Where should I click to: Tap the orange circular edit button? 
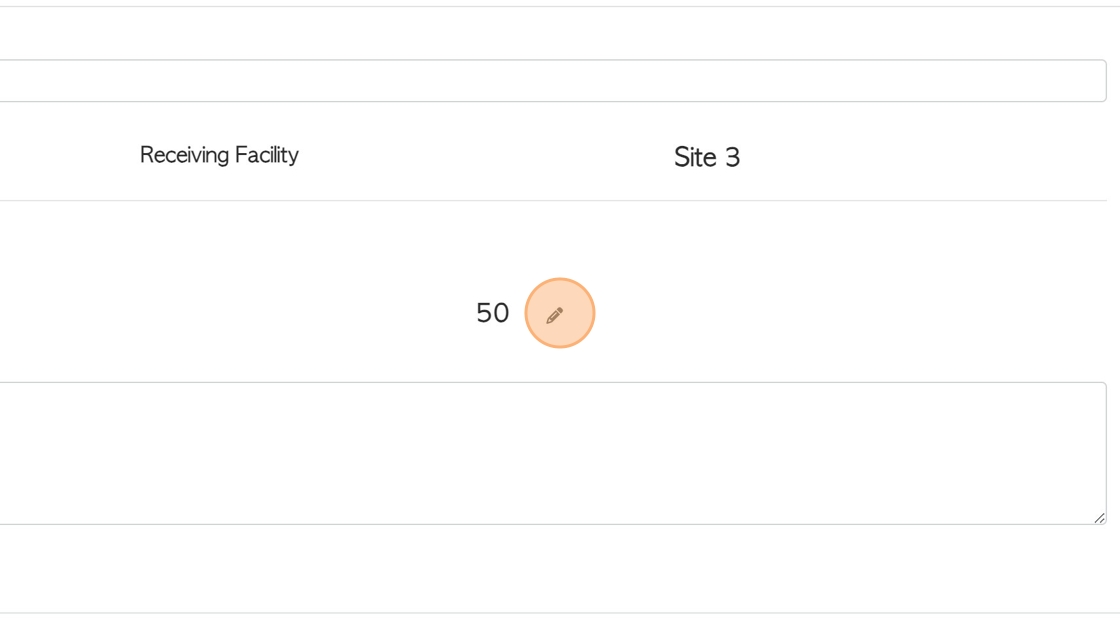pos(560,313)
